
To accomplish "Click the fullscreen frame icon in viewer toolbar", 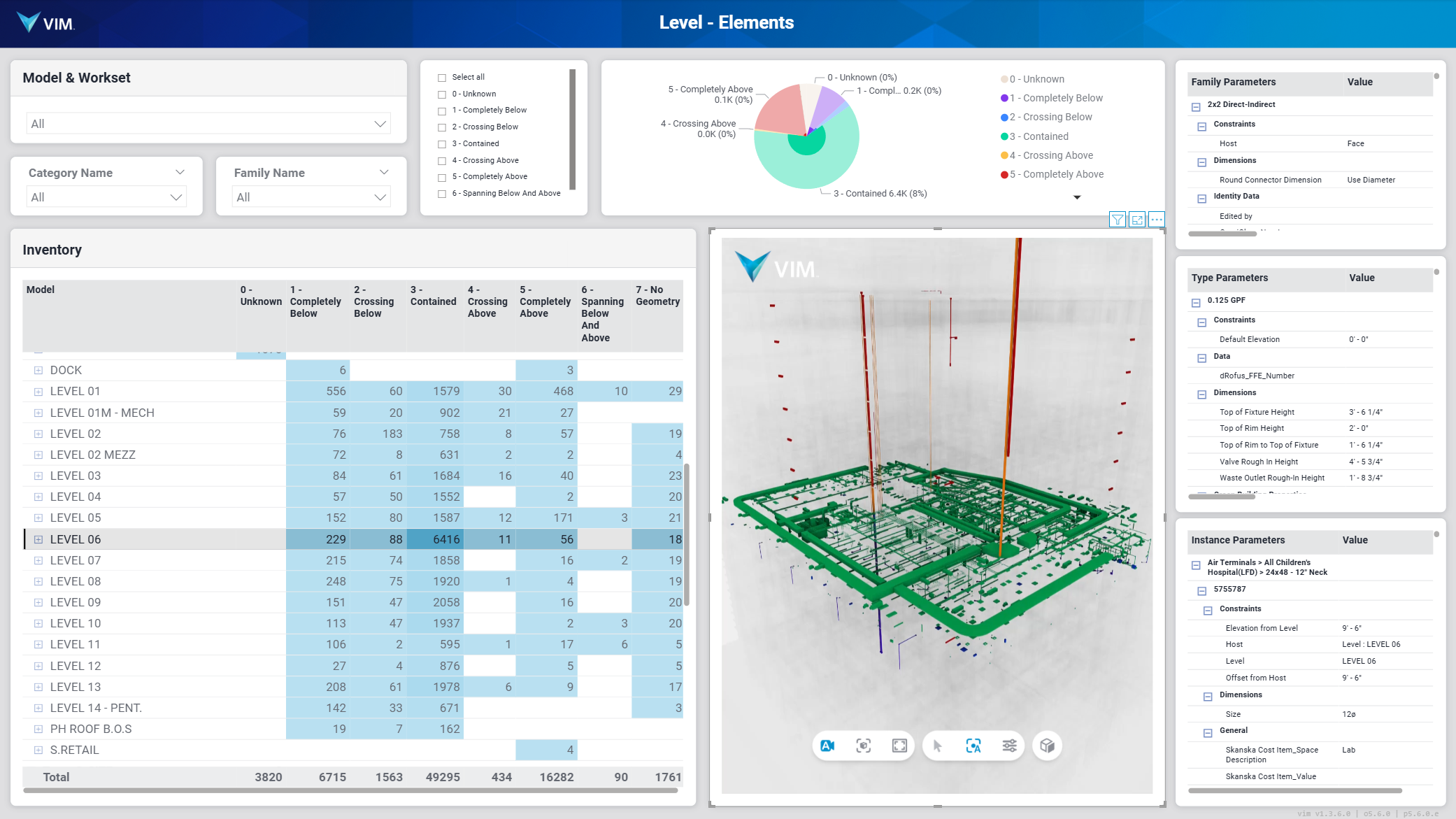I will (899, 746).
